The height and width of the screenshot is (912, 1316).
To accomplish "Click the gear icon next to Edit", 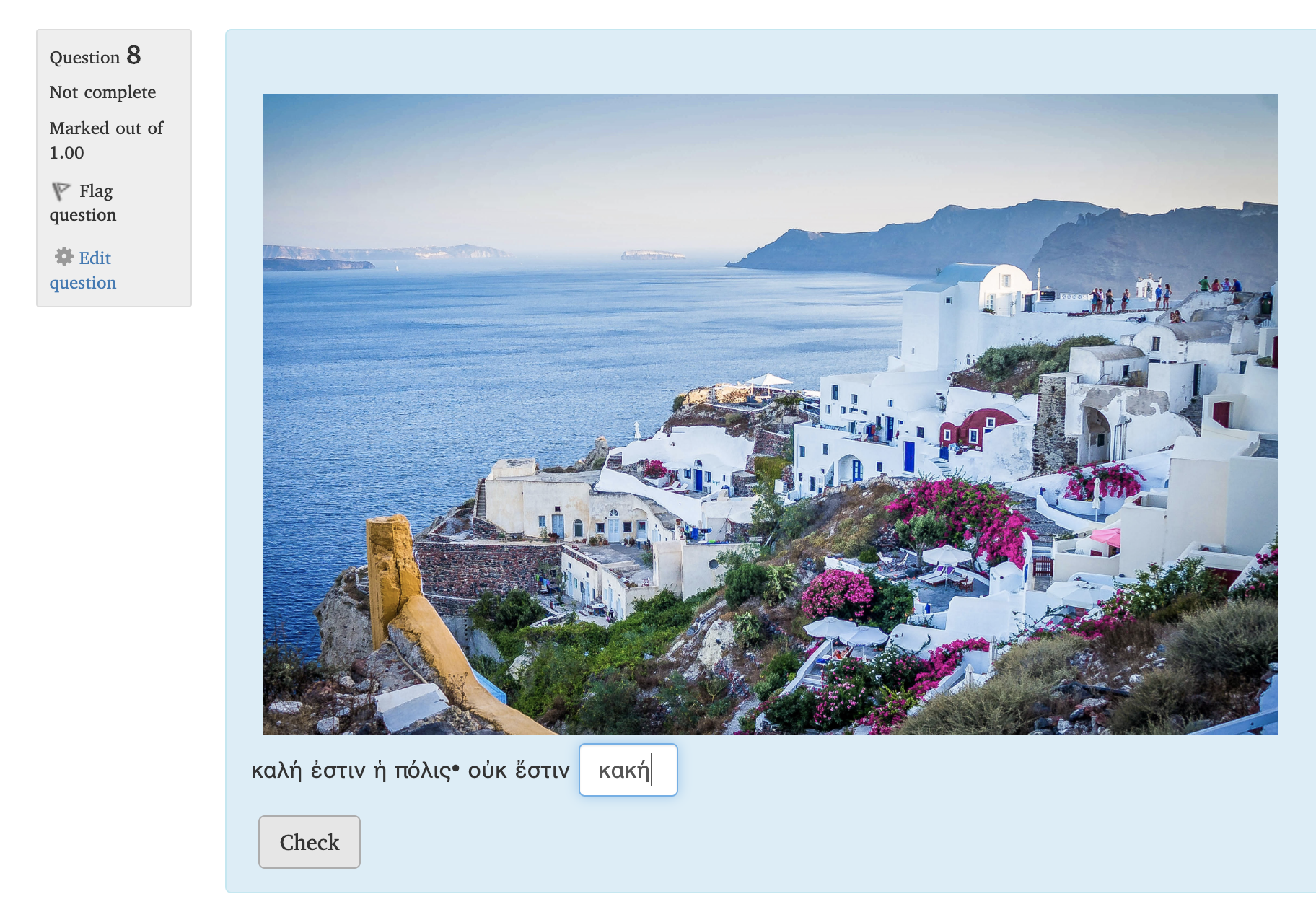I will 63,257.
